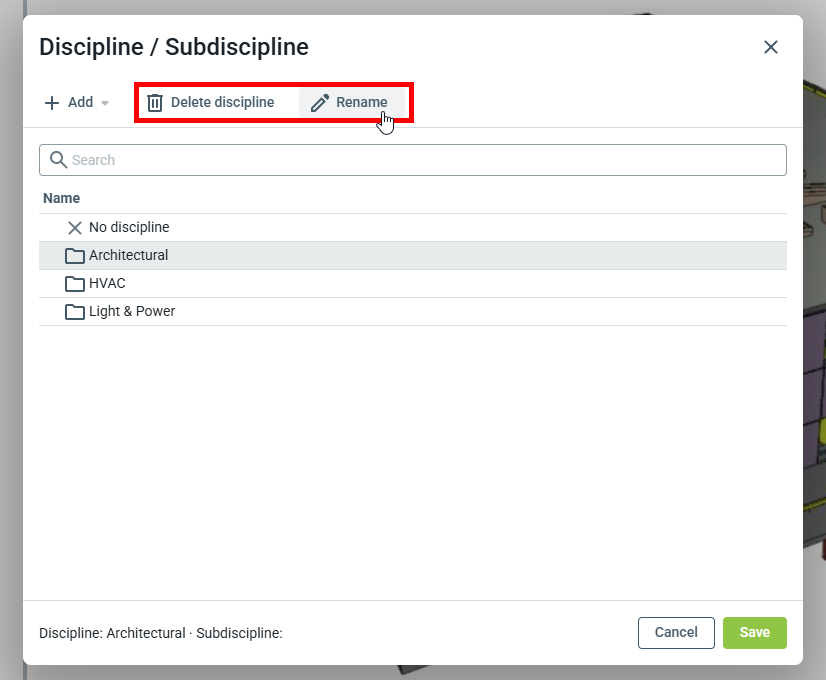Click the trash can icon

(155, 103)
